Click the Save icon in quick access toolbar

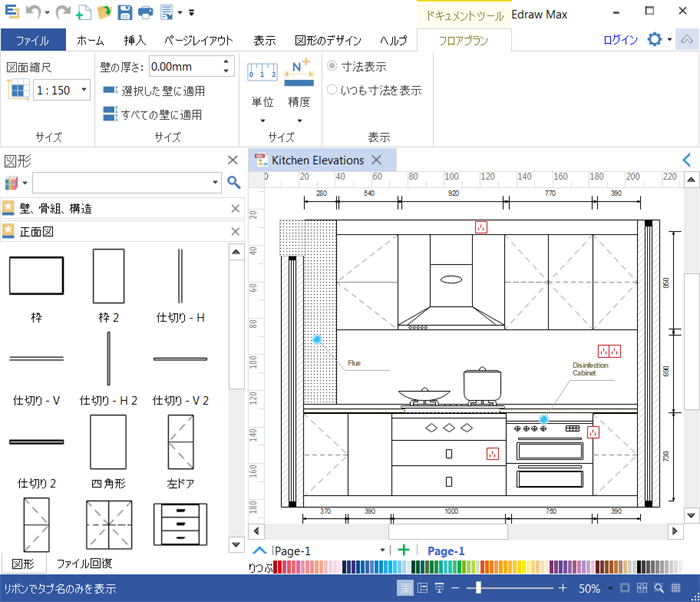pyautogui.click(x=125, y=12)
